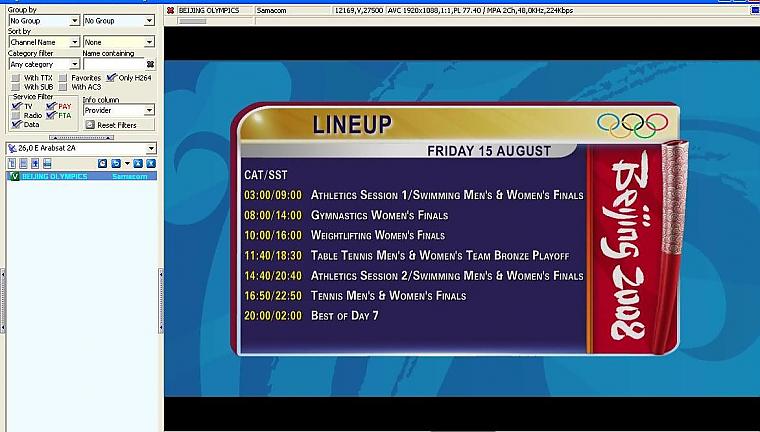Uncheck the FTA service filter
This screenshot has width=760, height=432.
(x=51, y=115)
